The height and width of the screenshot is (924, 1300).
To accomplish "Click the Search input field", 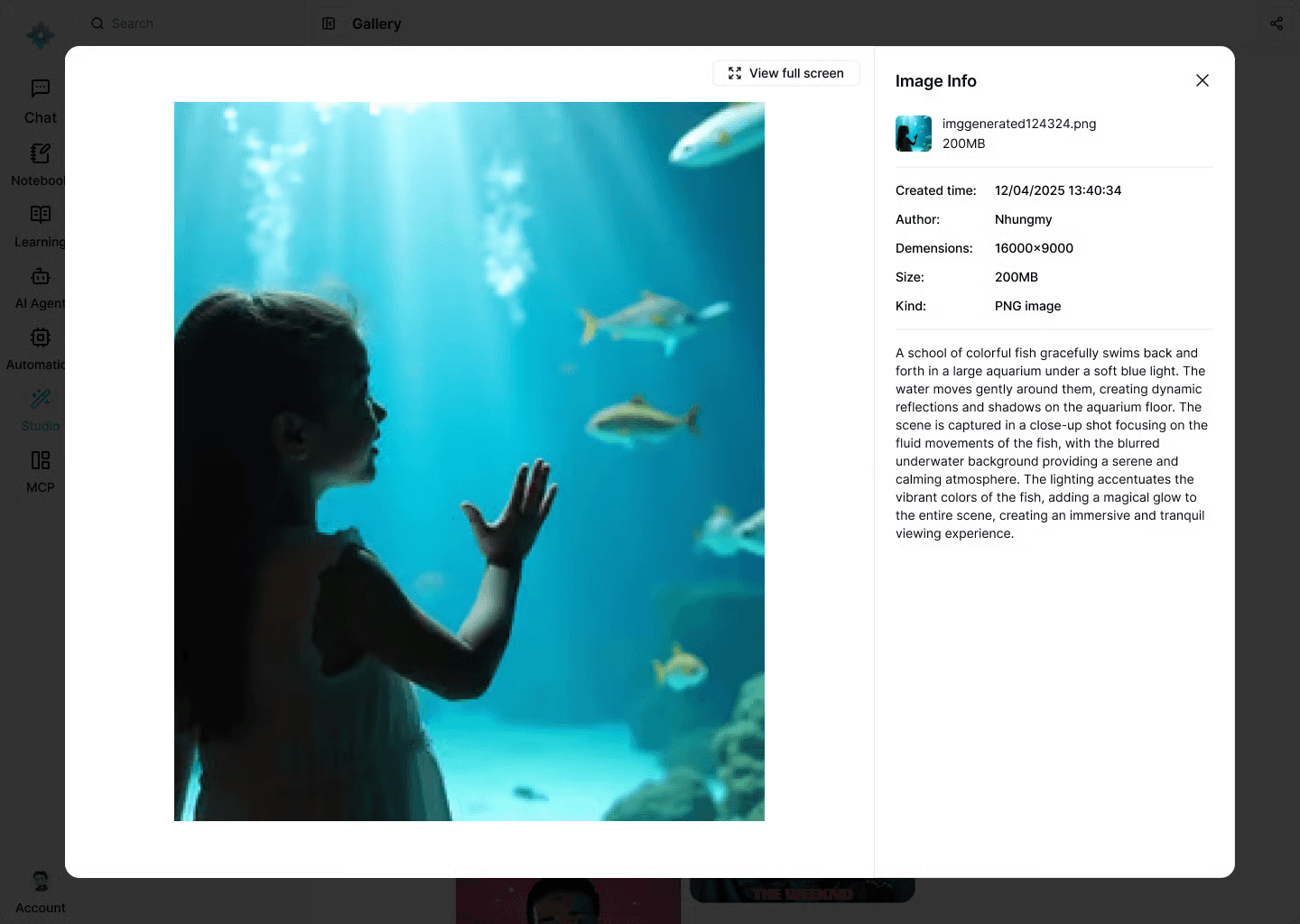I will pyautogui.click(x=193, y=23).
